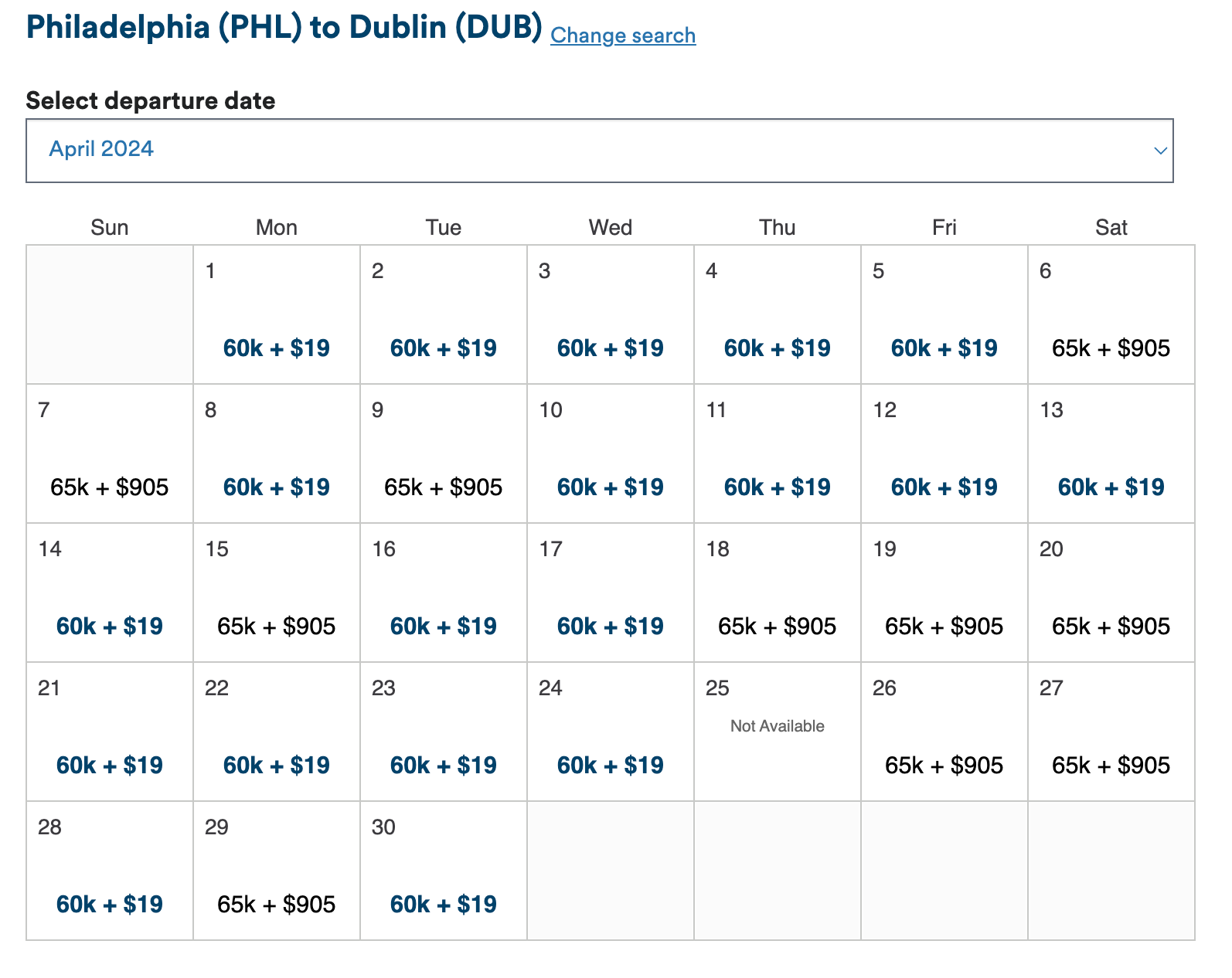Click the April 25 Not Available cell

coord(778,731)
